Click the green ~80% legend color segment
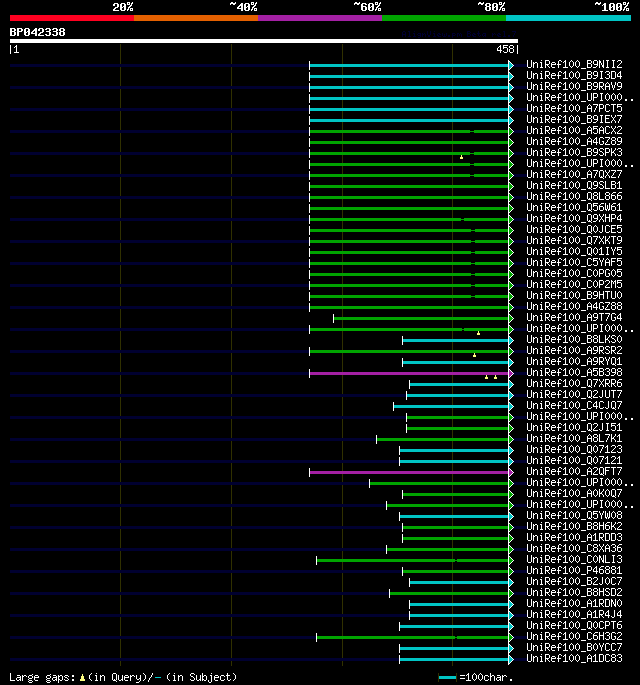The width and height of the screenshot is (640, 685). coord(444,18)
